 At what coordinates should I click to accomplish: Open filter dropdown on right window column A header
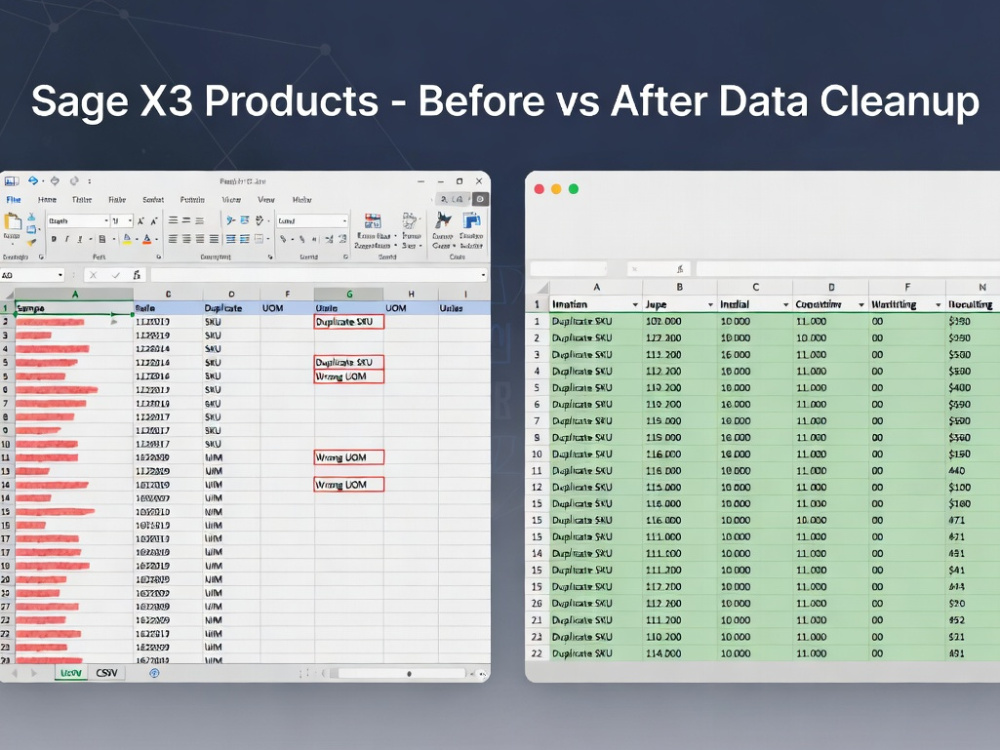(x=635, y=305)
